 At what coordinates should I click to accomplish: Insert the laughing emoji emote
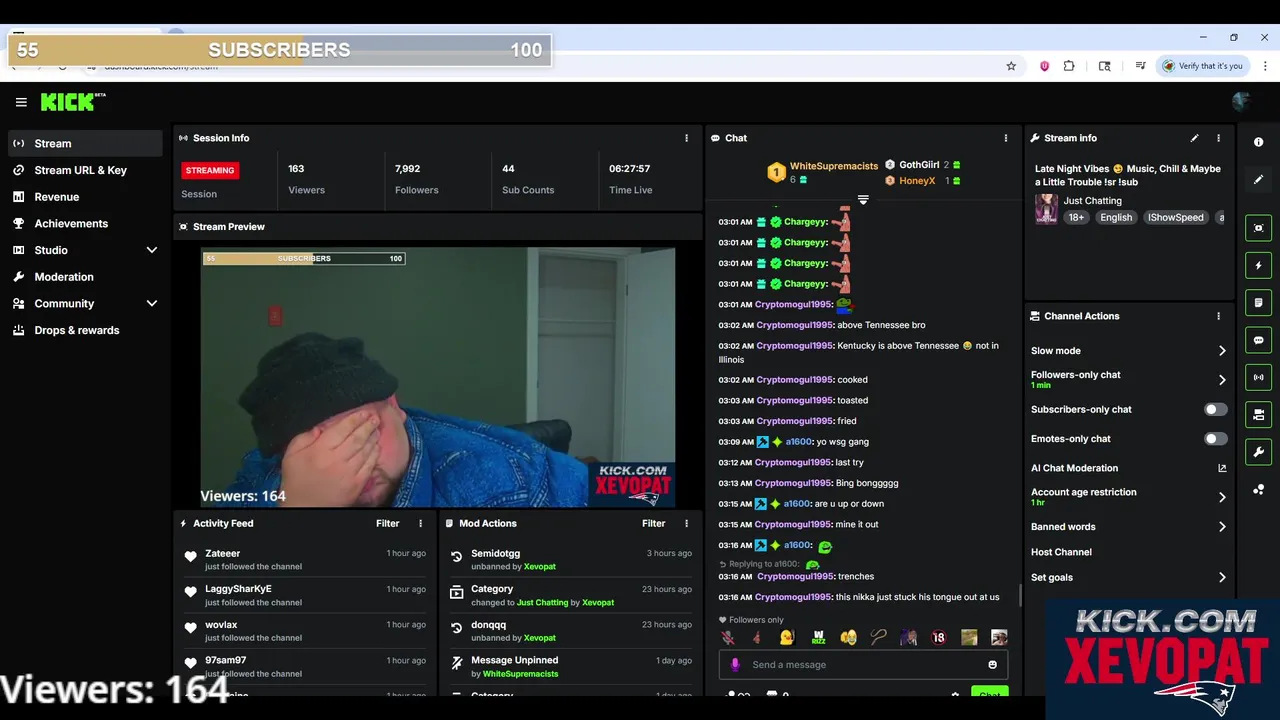pos(848,637)
